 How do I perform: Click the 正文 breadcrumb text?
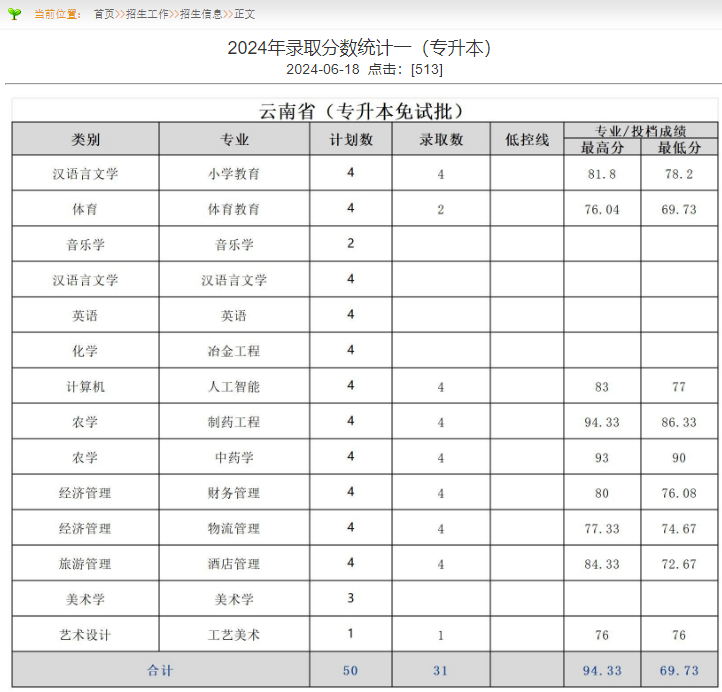point(245,14)
